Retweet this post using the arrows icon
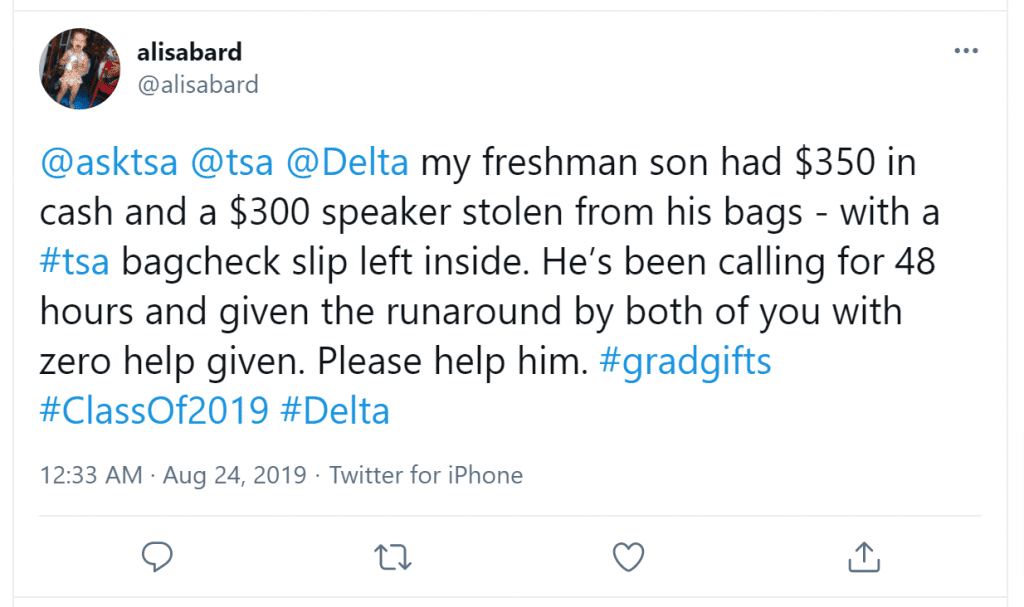The image size is (1024, 607). [392, 557]
